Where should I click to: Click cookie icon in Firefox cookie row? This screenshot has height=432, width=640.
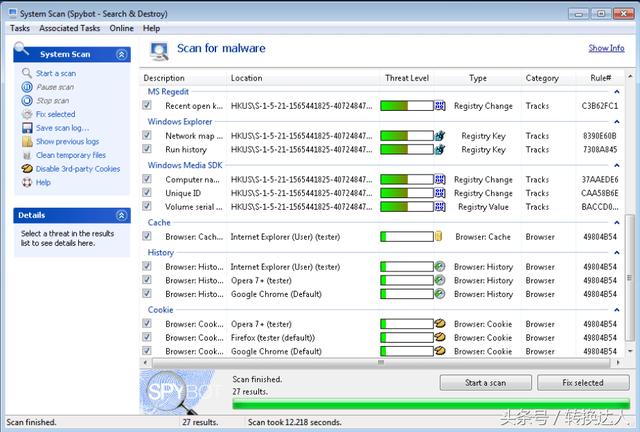tap(440, 337)
